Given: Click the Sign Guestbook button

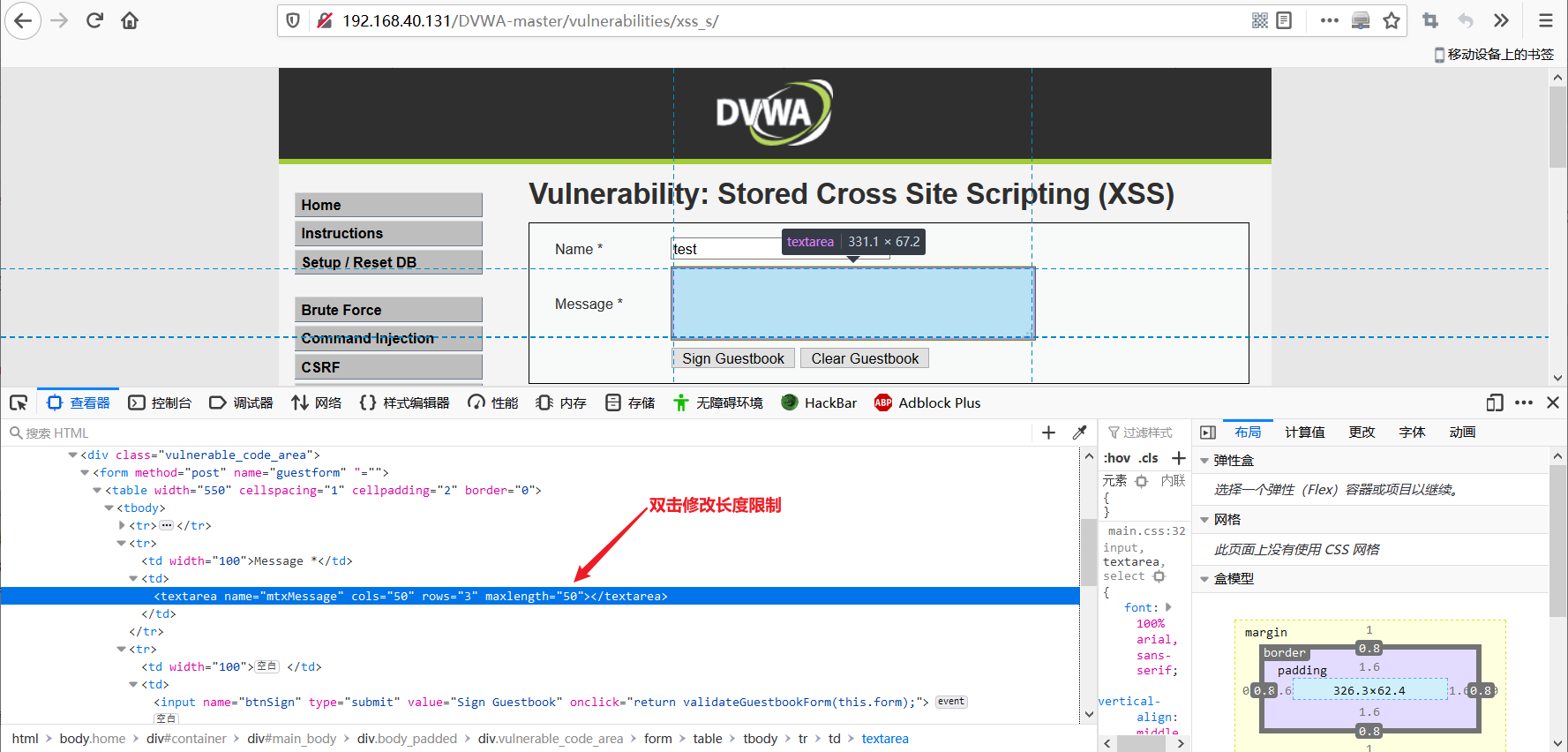Looking at the screenshot, I should click(732, 358).
